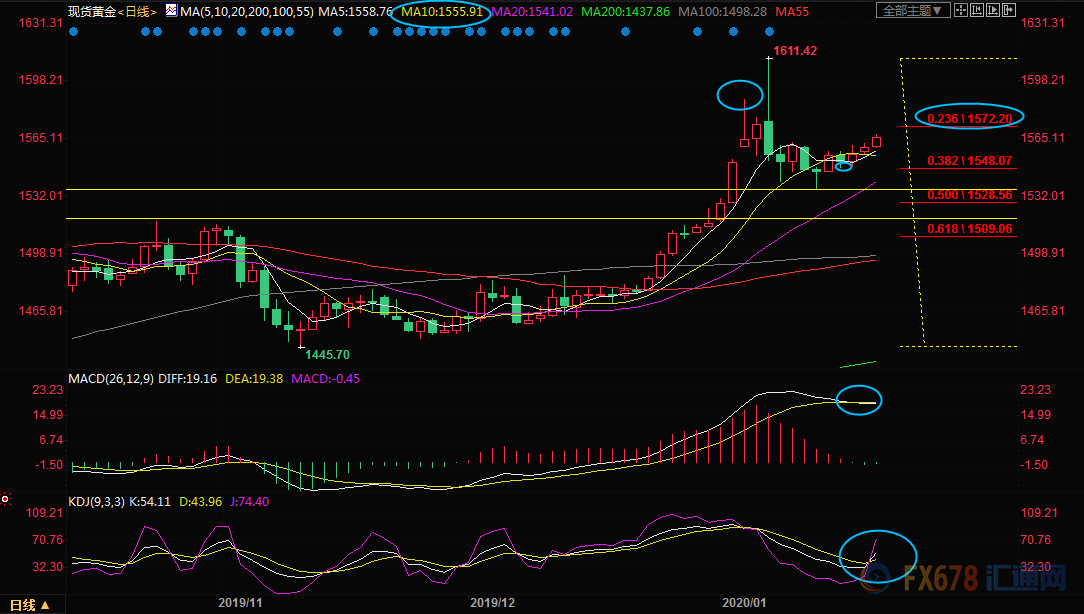Click 1465.81 on the left price axis
The height and width of the screenshot is (614, 1084).
(41, 311)
